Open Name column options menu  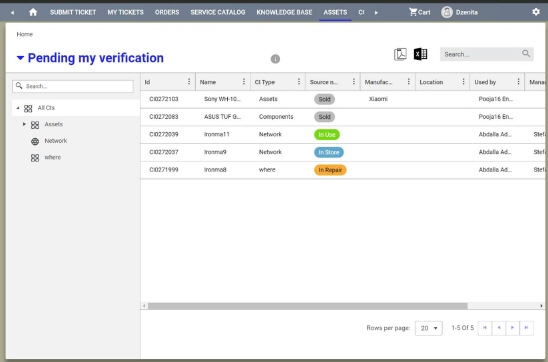[x=244, y=82]
